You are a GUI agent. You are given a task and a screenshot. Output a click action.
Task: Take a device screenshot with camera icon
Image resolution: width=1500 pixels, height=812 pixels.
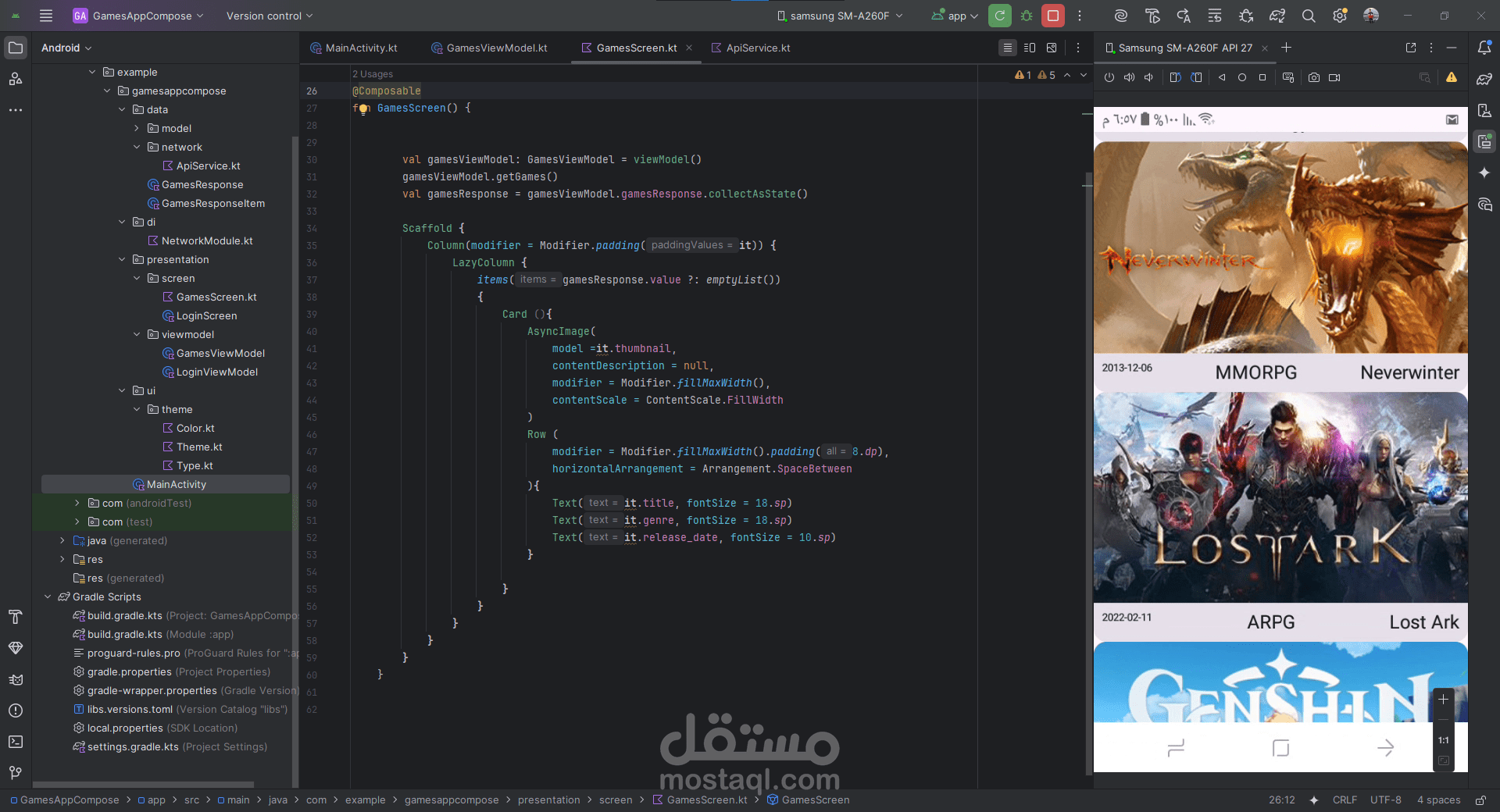[x=1314, y=77]
